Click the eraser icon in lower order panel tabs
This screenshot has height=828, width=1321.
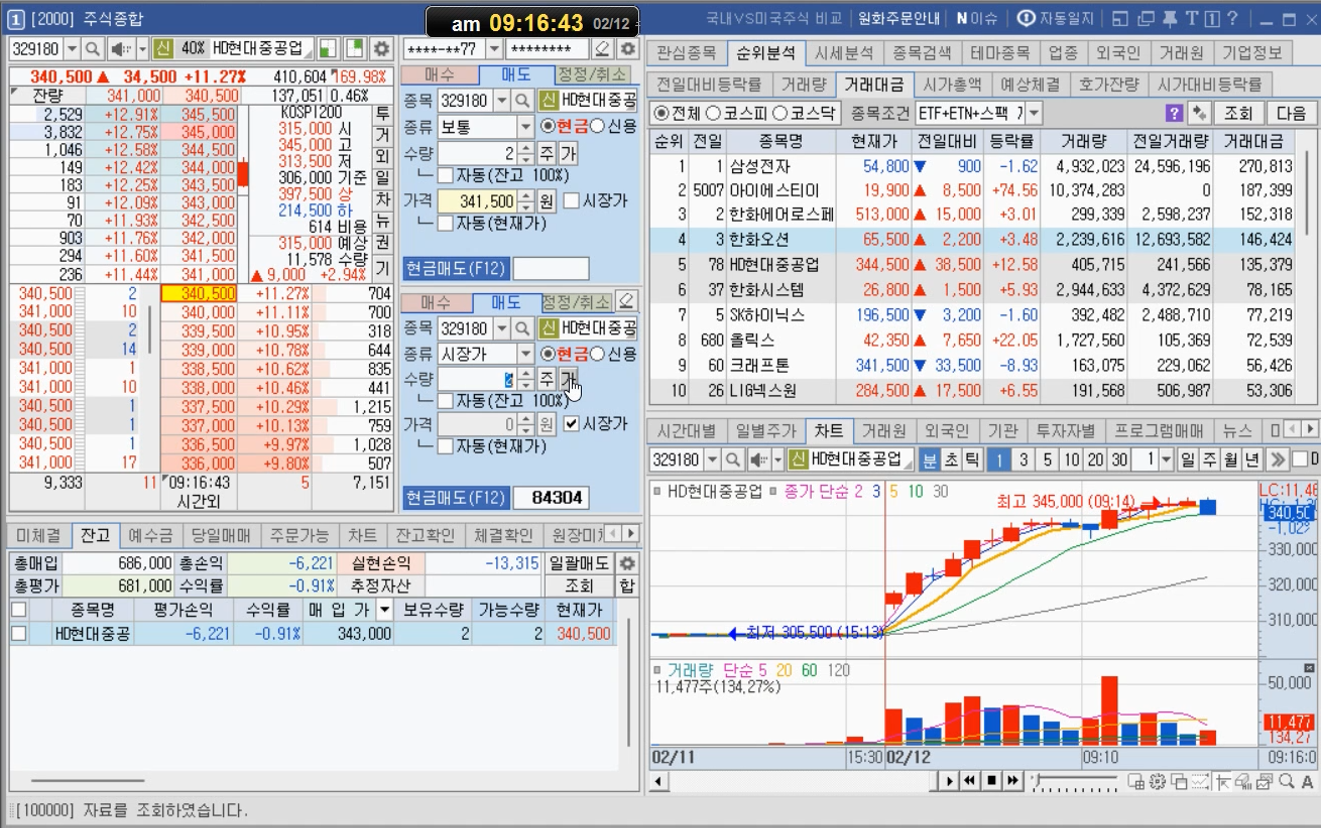625,301
